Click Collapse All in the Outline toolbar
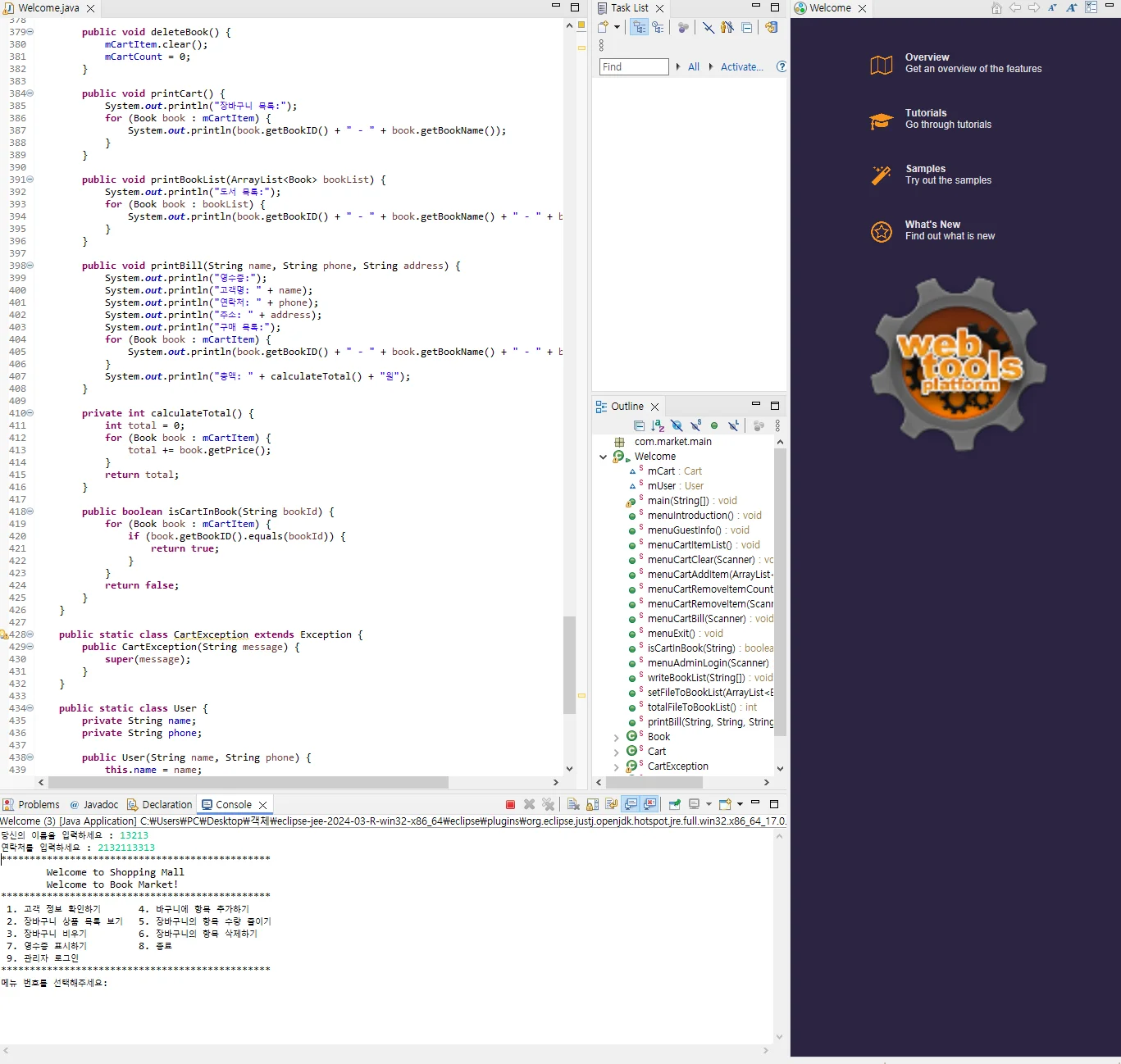Viewport: 1121px width, 1064px height. pos(639,425)
